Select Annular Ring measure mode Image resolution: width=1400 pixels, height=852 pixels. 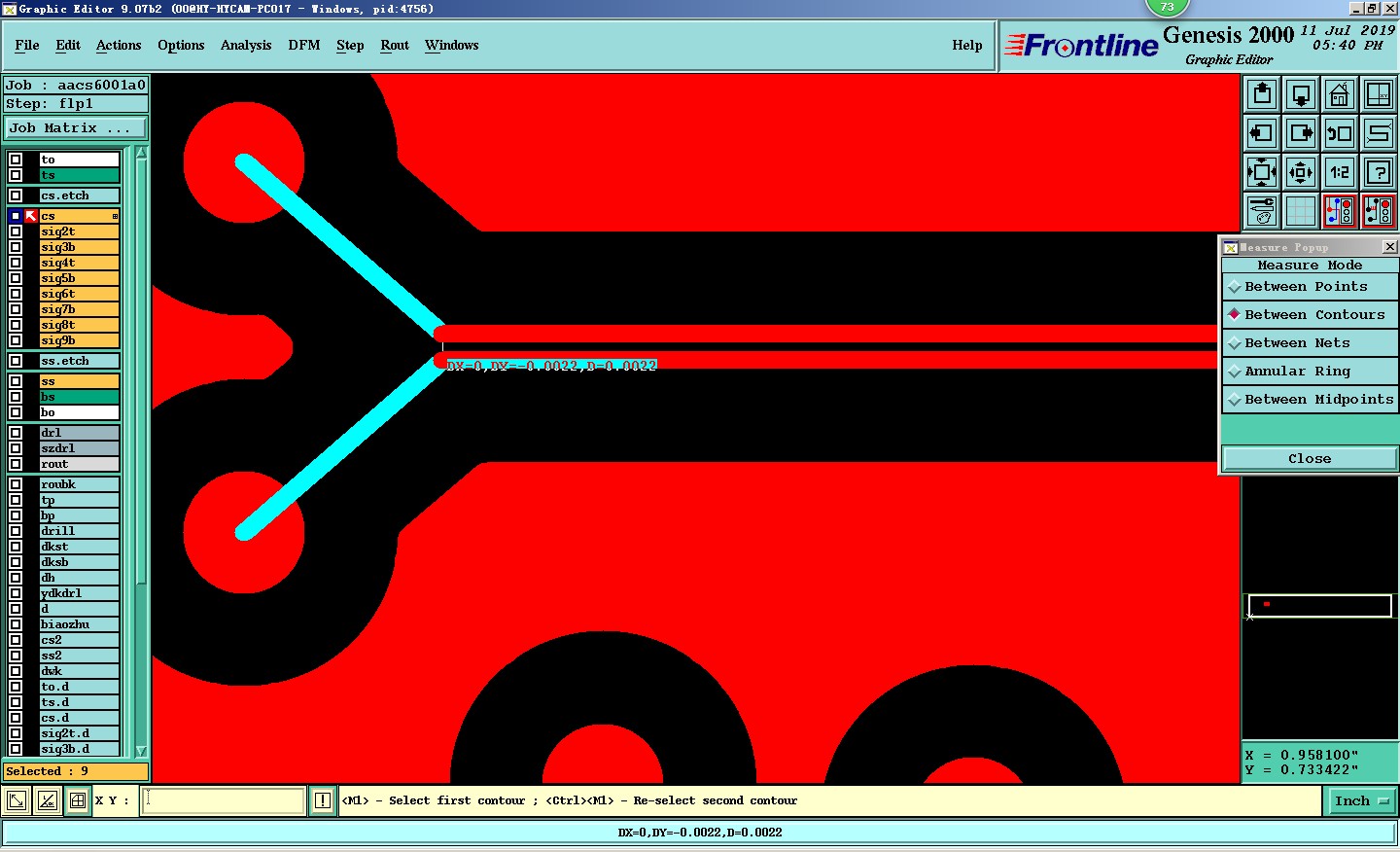pos(1310,372)
